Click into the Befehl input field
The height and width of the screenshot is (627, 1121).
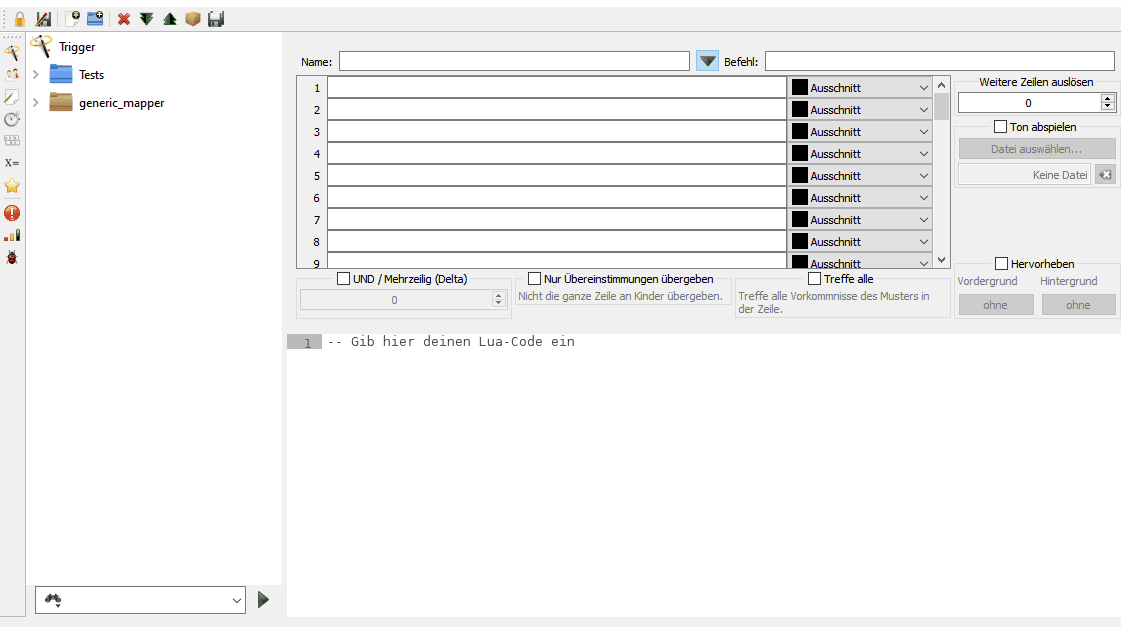(x=939, y=61)
